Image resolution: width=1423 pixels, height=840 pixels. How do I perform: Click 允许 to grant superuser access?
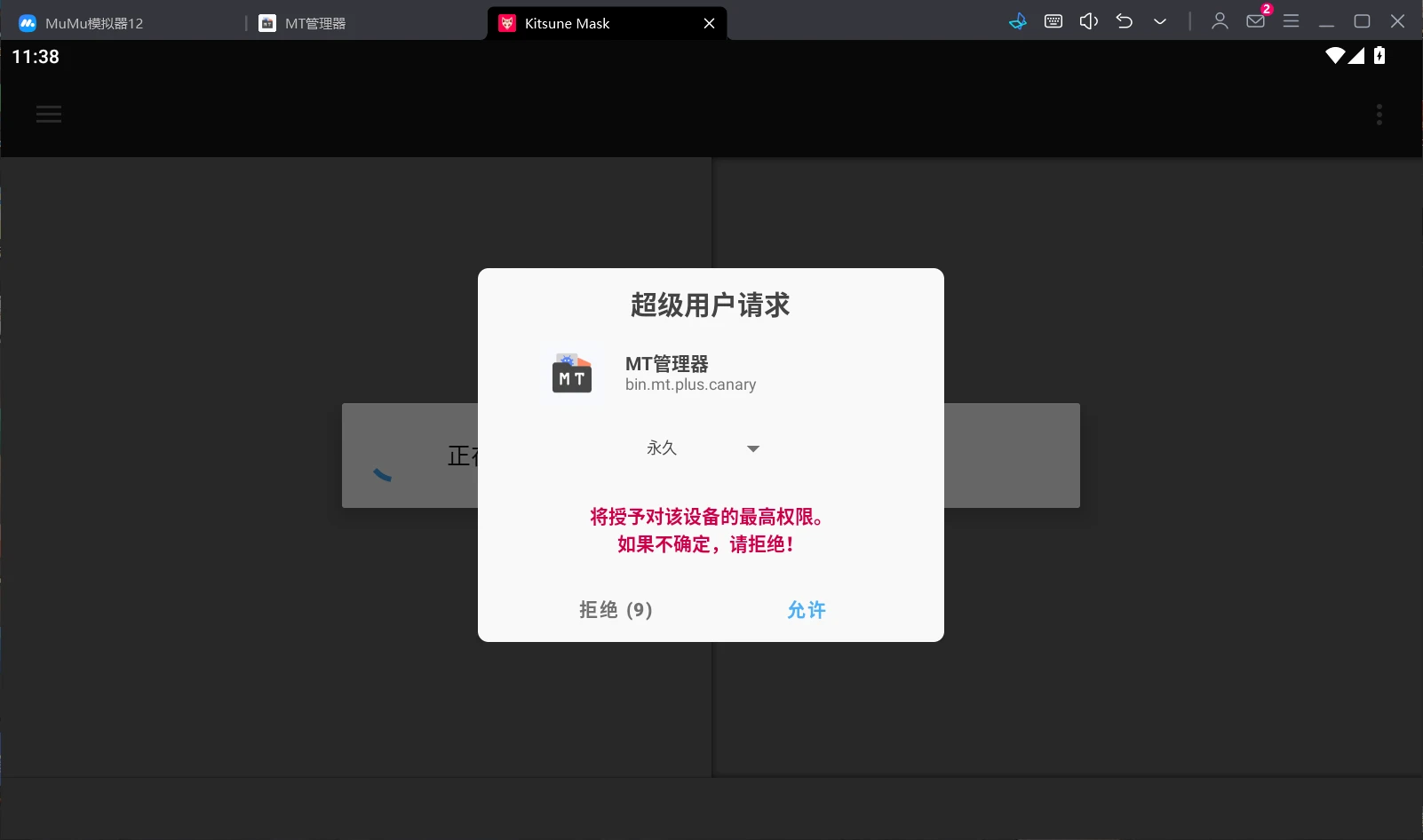[x=807, y=610]
